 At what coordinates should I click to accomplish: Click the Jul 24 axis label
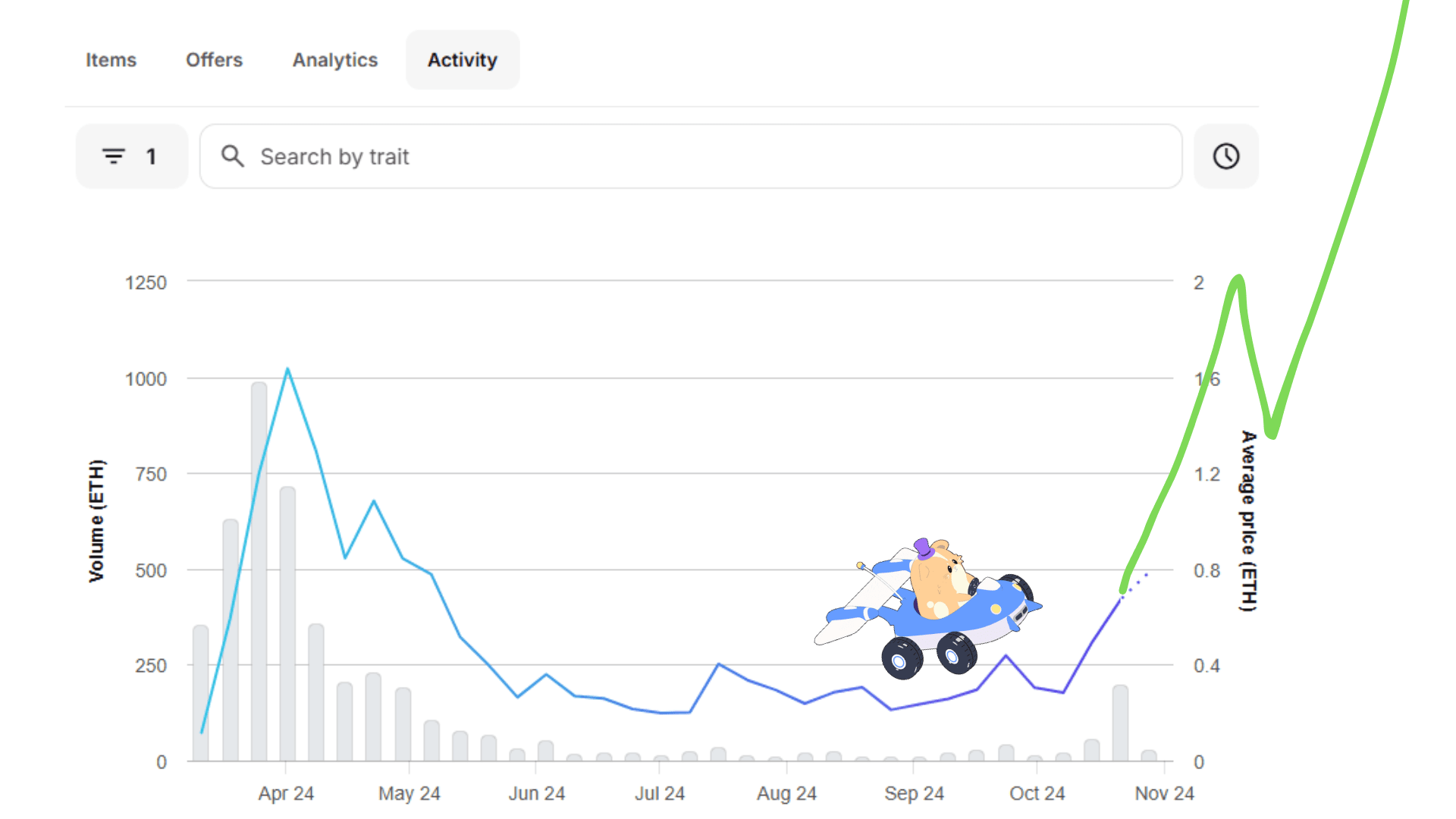pyautogui.click(x=659, y=793)
